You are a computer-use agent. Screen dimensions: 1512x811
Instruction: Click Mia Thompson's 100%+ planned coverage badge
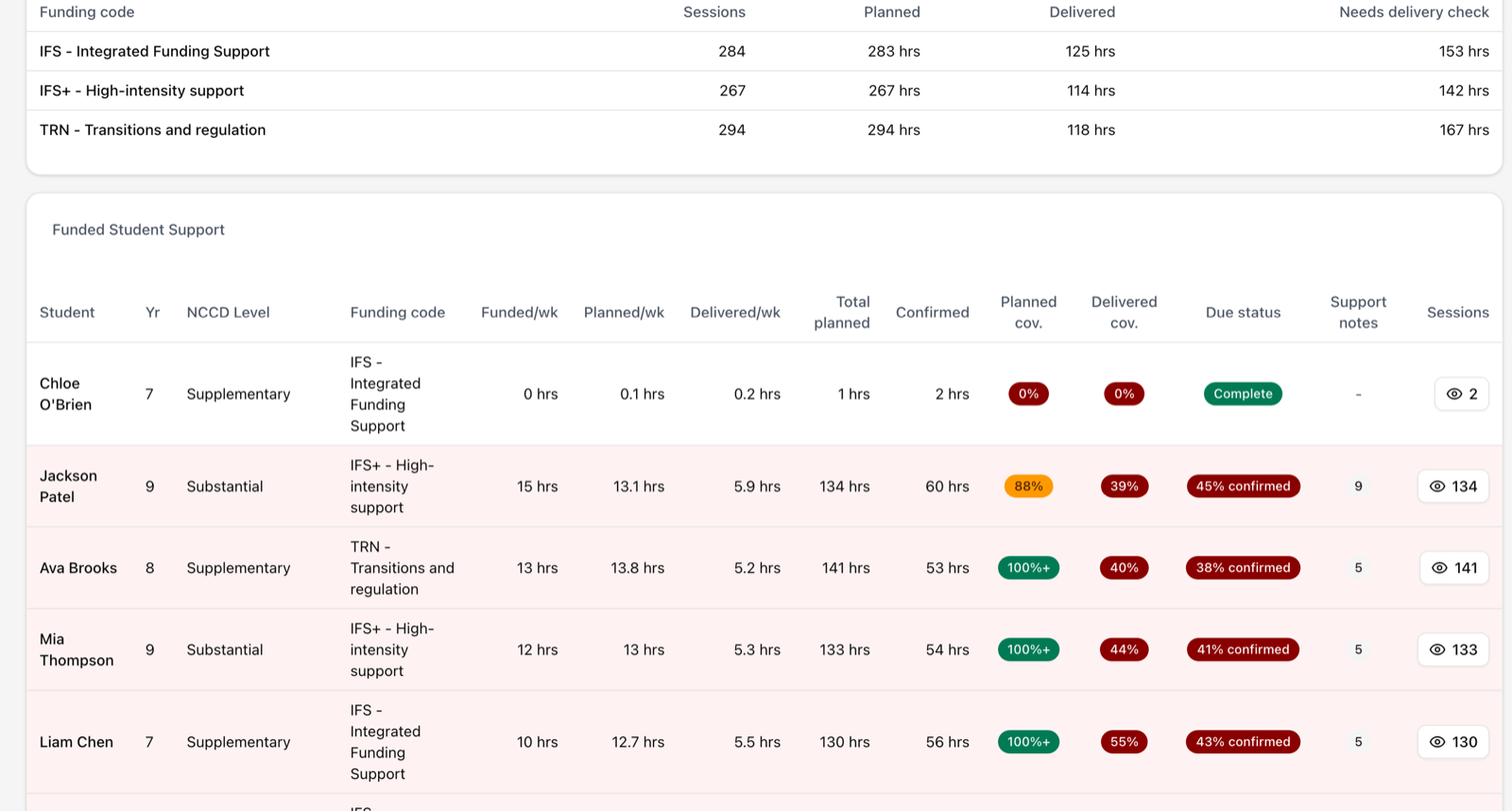[1028, 650]
